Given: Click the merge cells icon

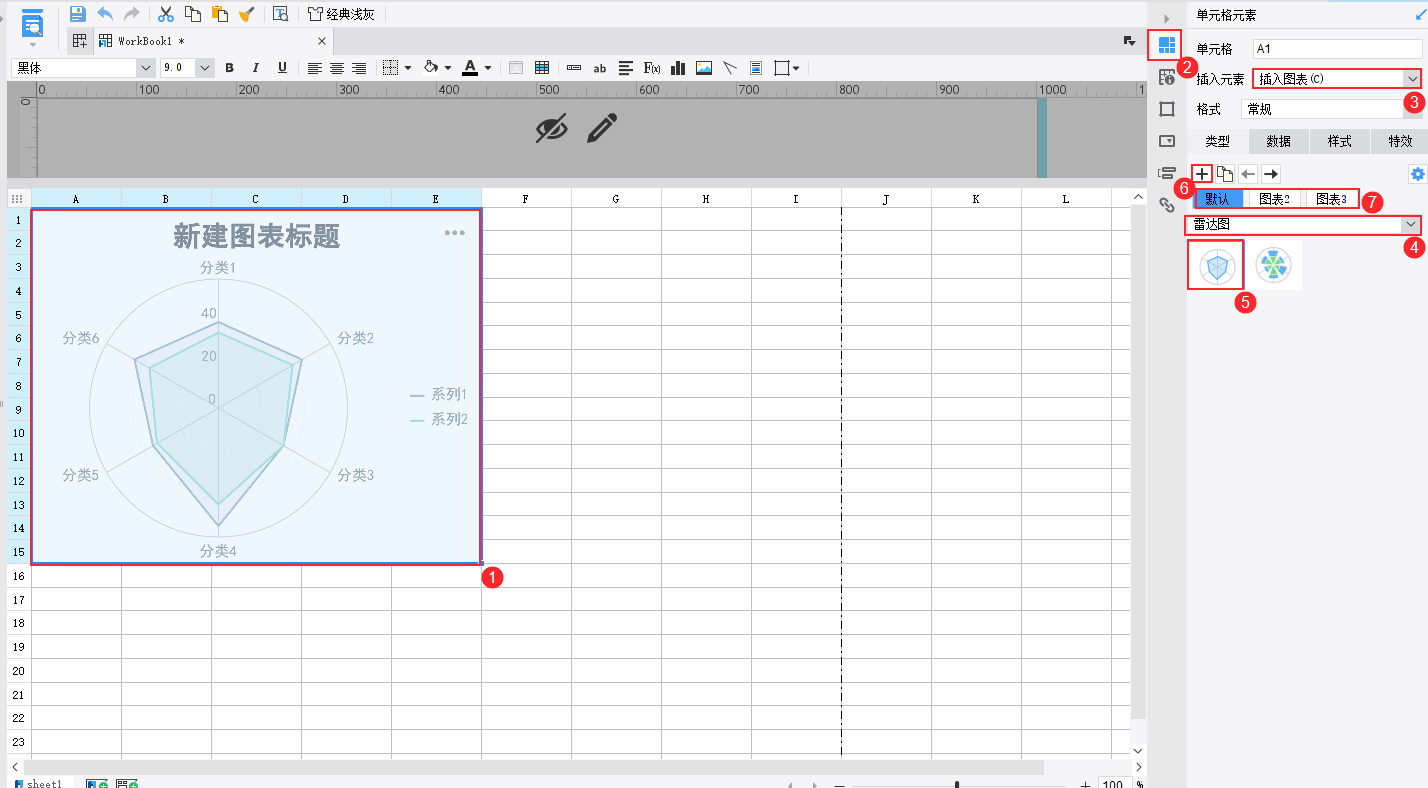Looking at the screenshot, I should pyautogui.click(x=516, y=68).
